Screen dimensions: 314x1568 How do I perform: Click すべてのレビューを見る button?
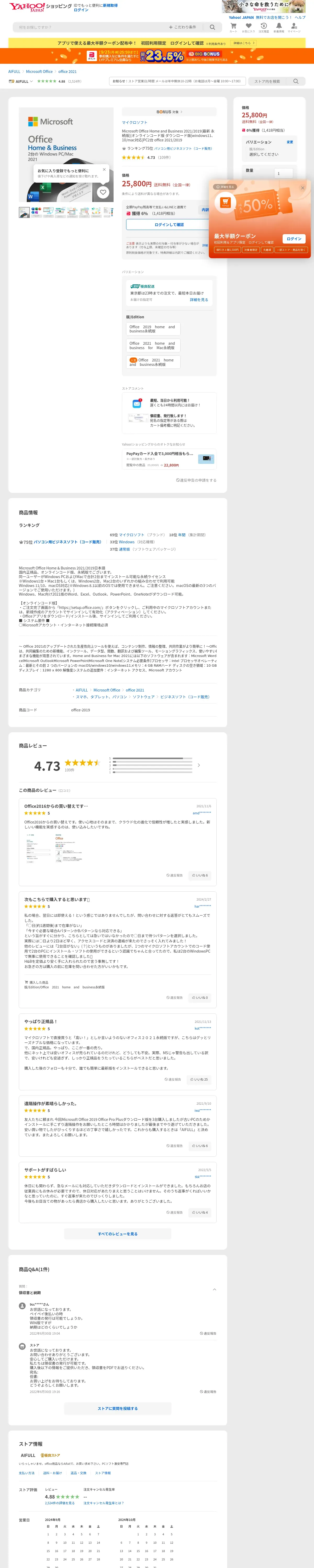(x=118, y=1234)
